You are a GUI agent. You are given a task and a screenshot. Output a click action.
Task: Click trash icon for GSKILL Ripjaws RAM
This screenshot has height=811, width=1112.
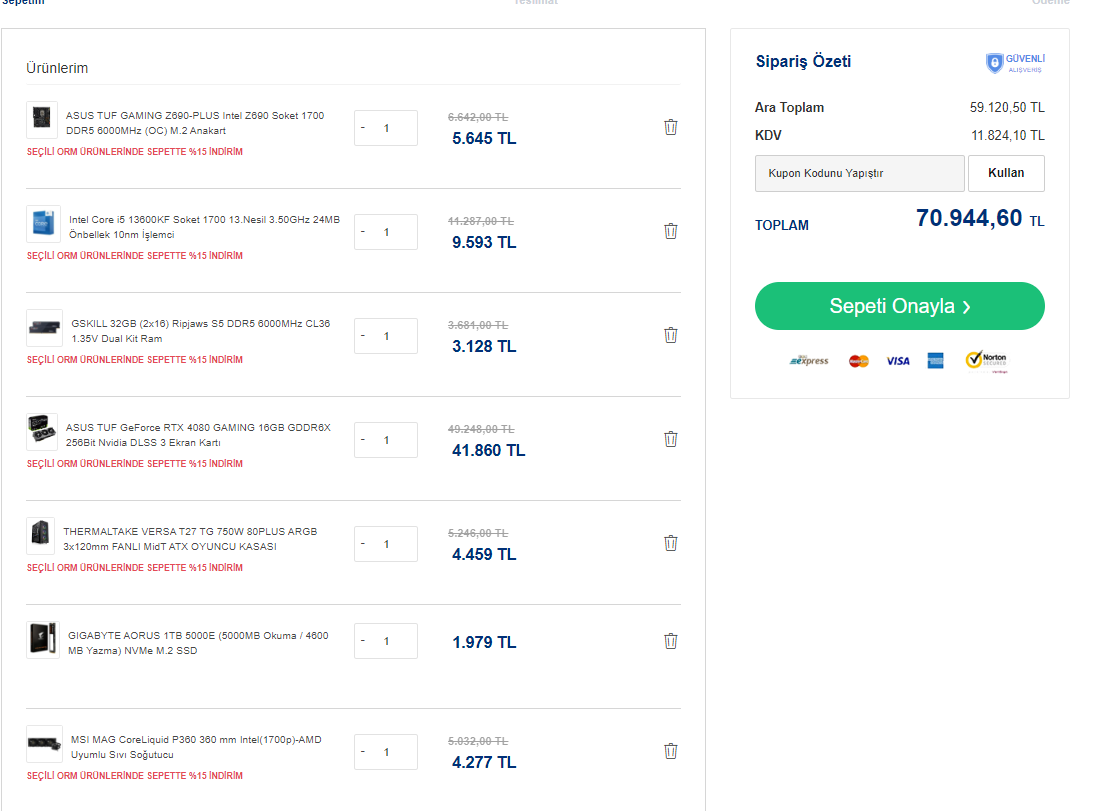click(671, 335)
